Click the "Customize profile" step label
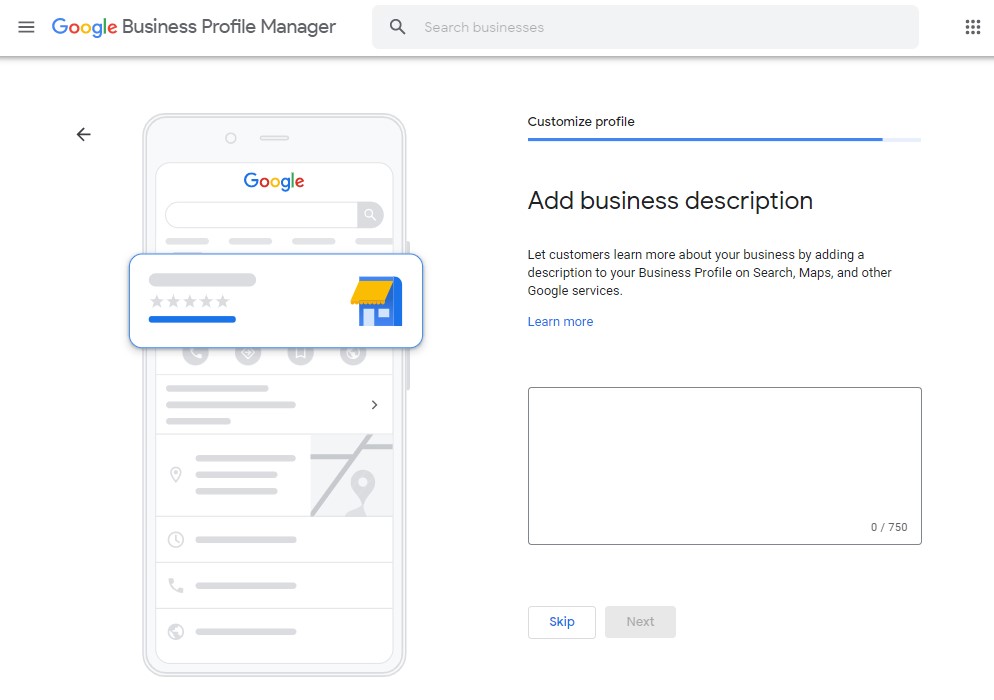 (x=581, y=122)
